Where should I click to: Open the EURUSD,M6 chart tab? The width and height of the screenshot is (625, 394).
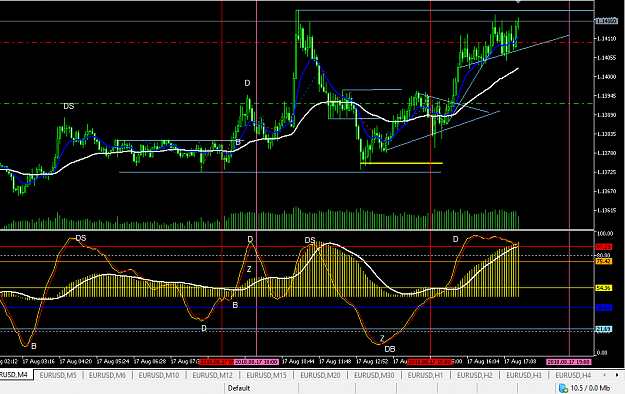click(107, 375)
